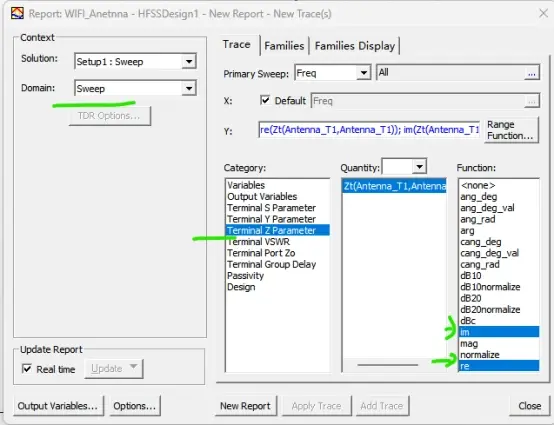Viewport: 554px width, 425px height.
Task: Switch to the Families tab
Action: click(284, 46)
